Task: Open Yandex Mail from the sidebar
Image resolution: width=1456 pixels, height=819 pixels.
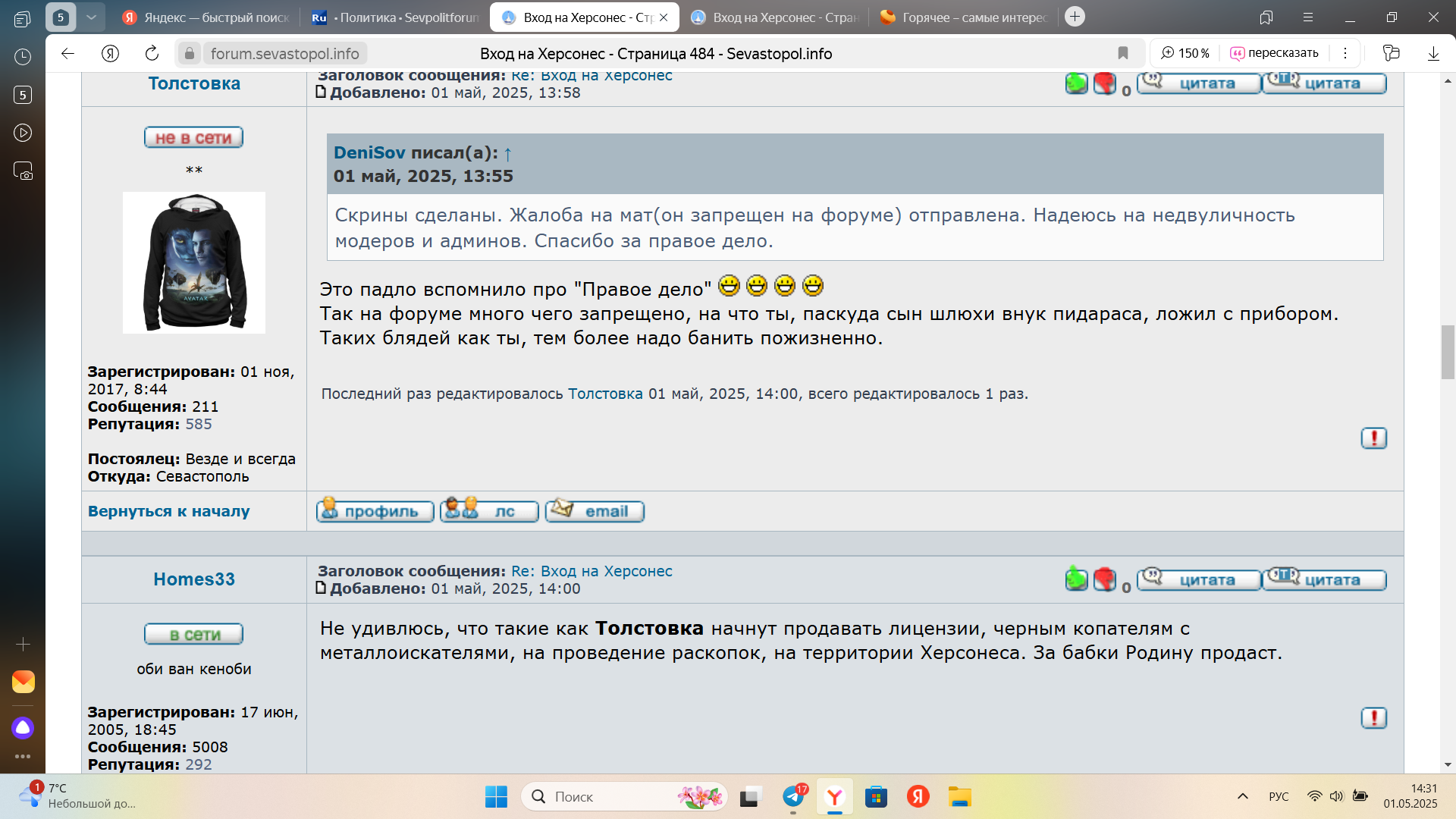Action: (23, 682)
